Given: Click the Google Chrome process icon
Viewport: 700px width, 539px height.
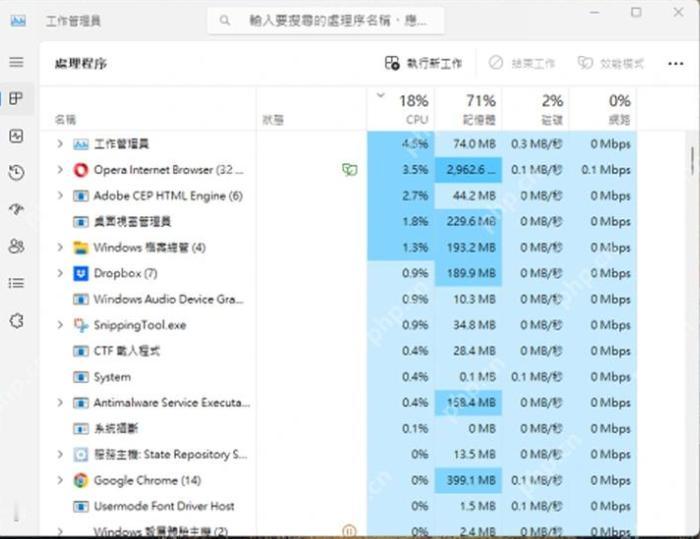Looking at the screenshot, I should [x=81, y=480].
